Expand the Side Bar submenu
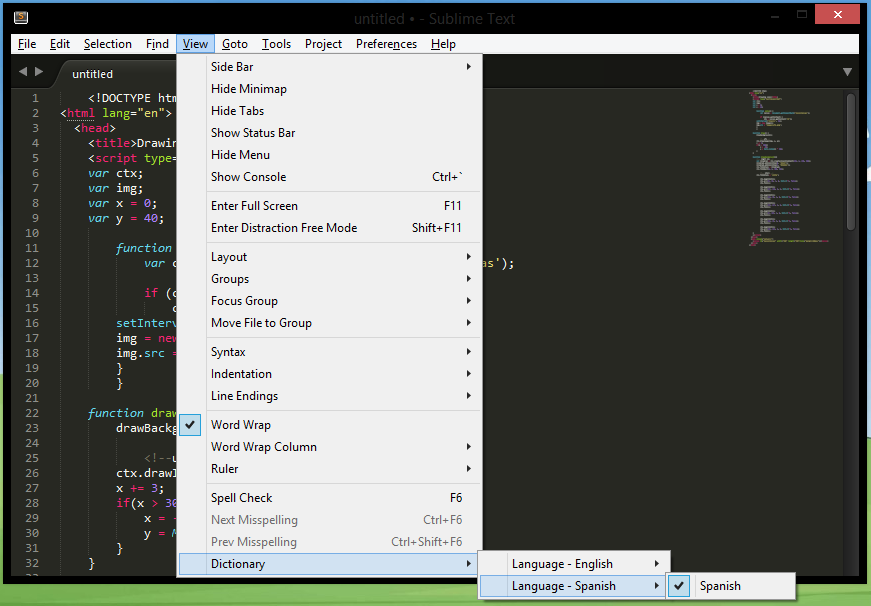The image size is (871, 606). click(x=330, y=67)
